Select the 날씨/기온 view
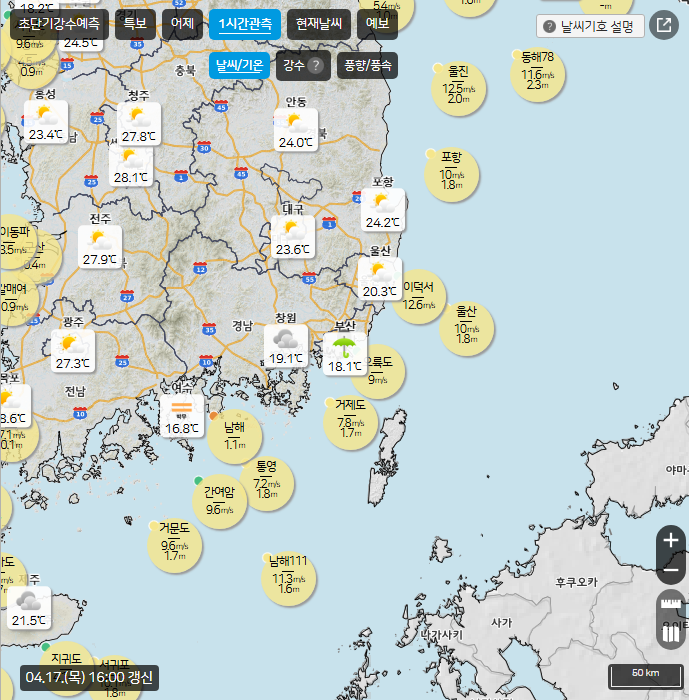Image resolution: width=689 pixels, height=700 pixels. pyautogui.click(x=239, y=66)
